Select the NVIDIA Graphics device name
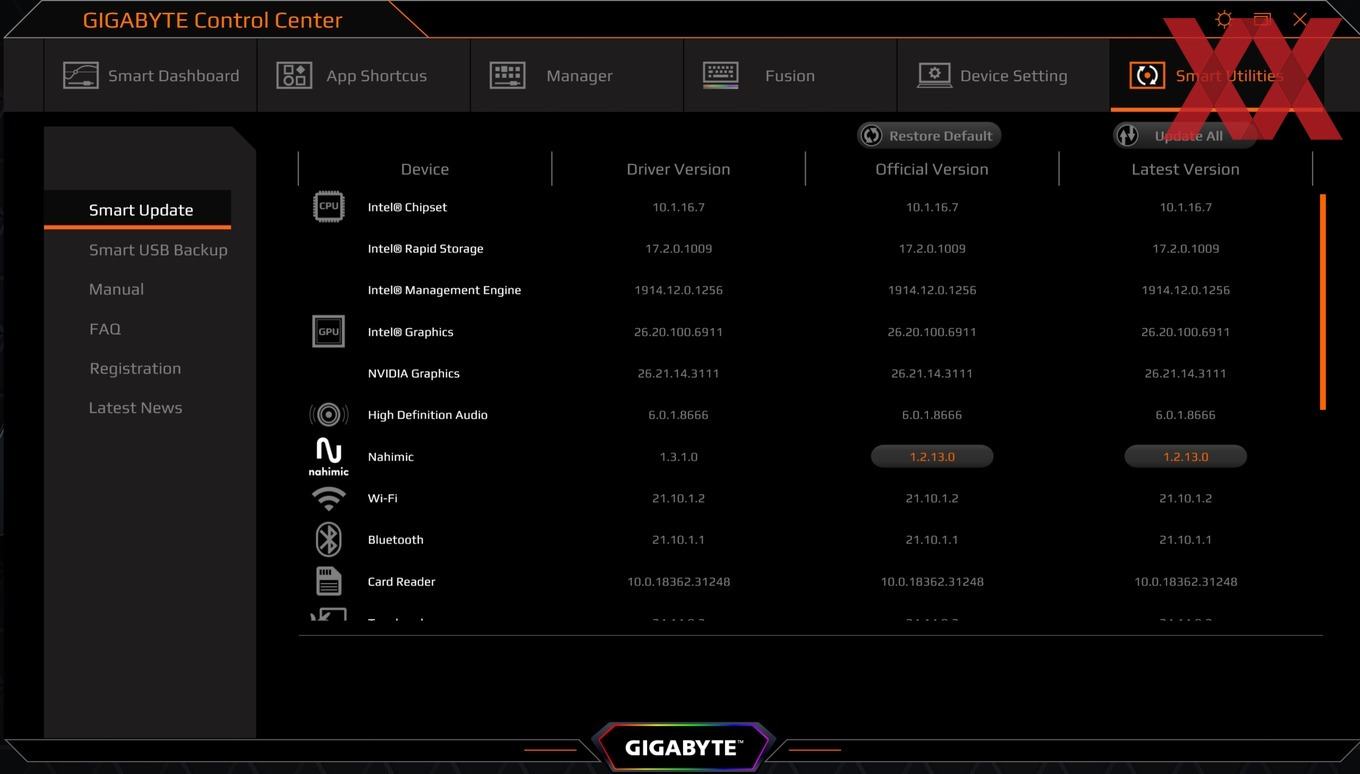The image size is (1360, 774). [413, 373]
